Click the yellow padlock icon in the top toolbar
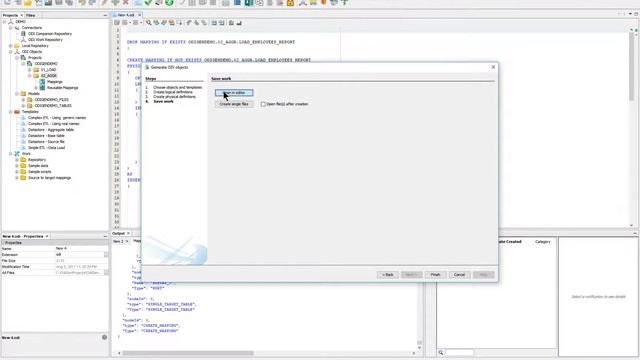This screenshot has width=640, height=360. (290, 3)
